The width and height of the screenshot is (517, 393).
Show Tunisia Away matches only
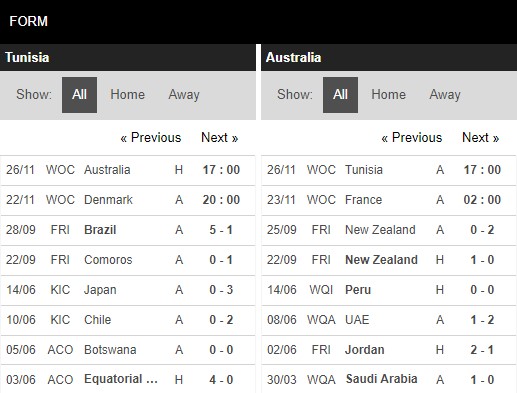(184, 95)
